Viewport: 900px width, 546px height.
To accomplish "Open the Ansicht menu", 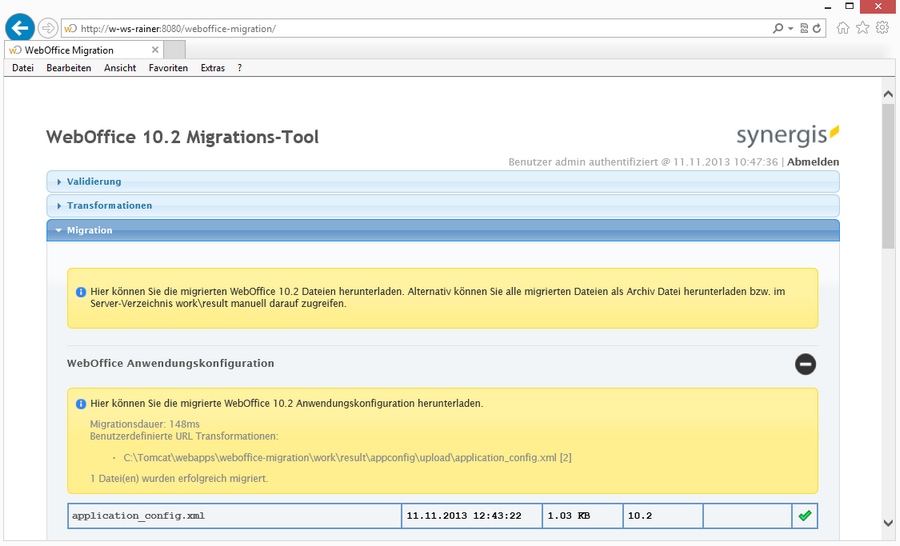I will pos(120,68).
